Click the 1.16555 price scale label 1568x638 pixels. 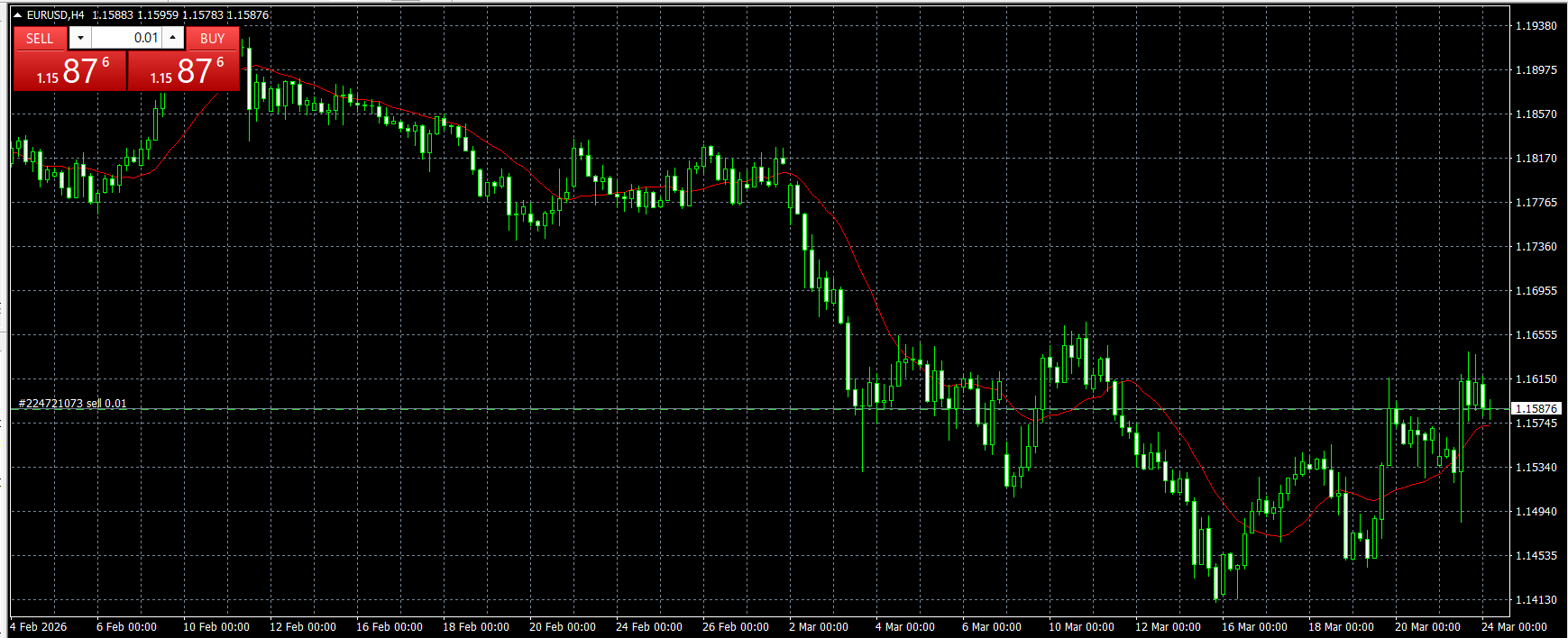tap(1536, 335)
